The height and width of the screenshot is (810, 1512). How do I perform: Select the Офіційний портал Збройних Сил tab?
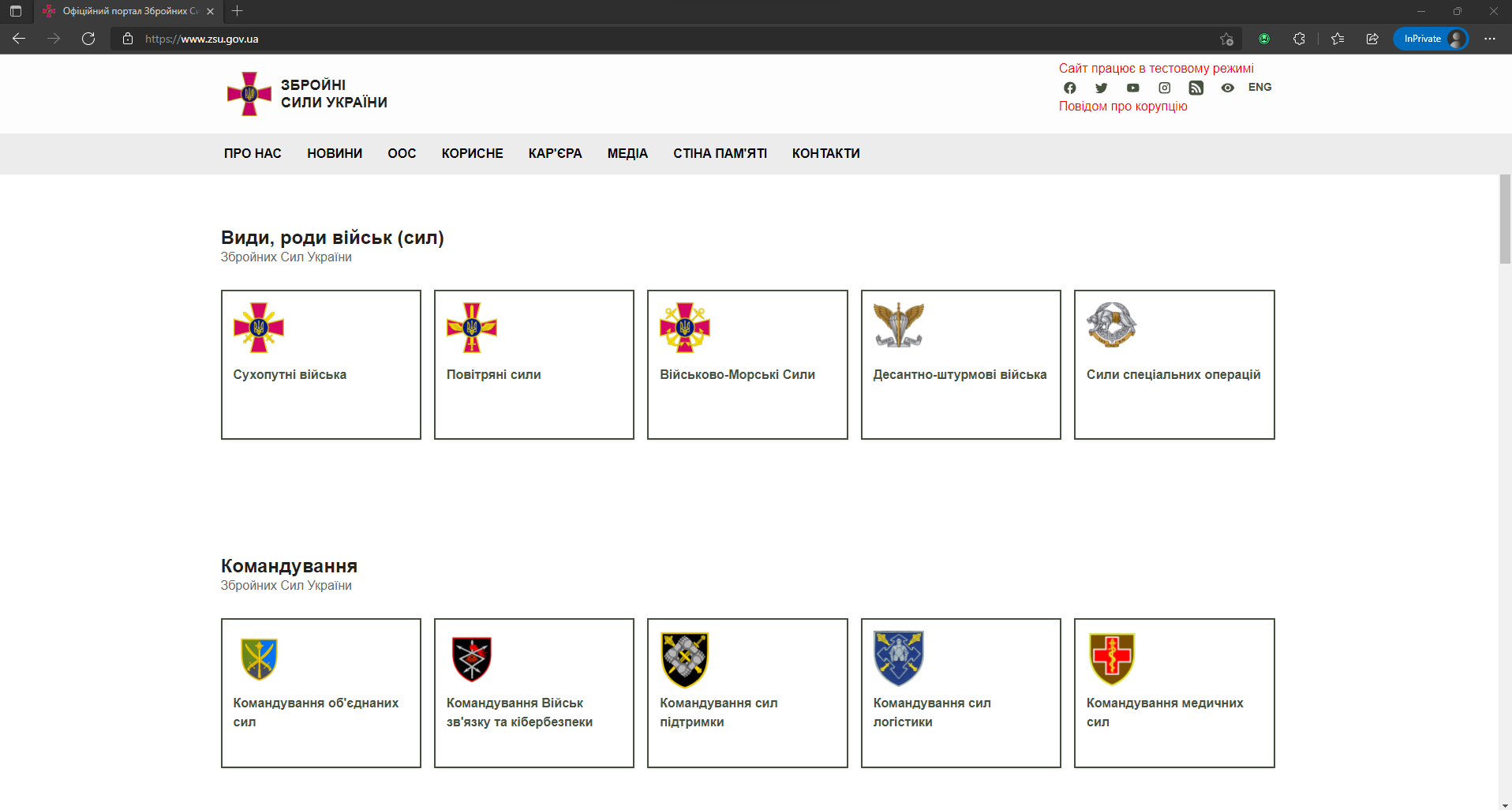coord(129,11)
